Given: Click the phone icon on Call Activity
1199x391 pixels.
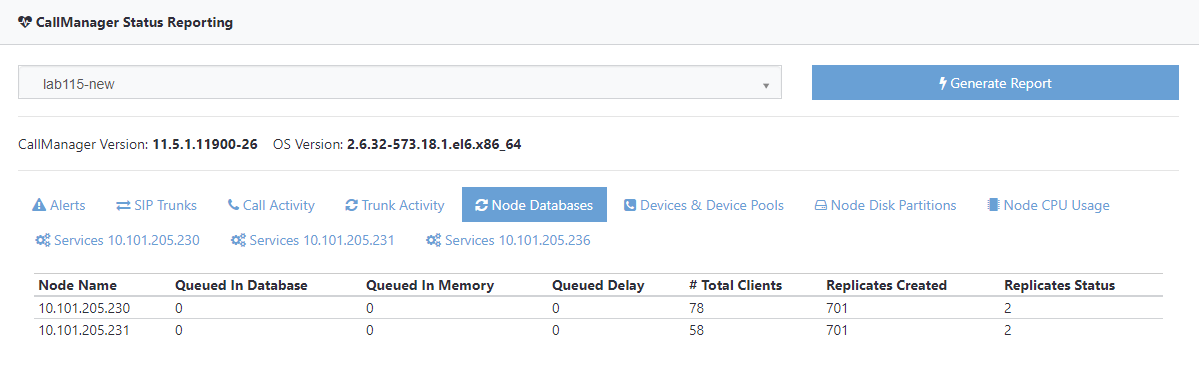Looking at the screenshot, I should [233, 205].
